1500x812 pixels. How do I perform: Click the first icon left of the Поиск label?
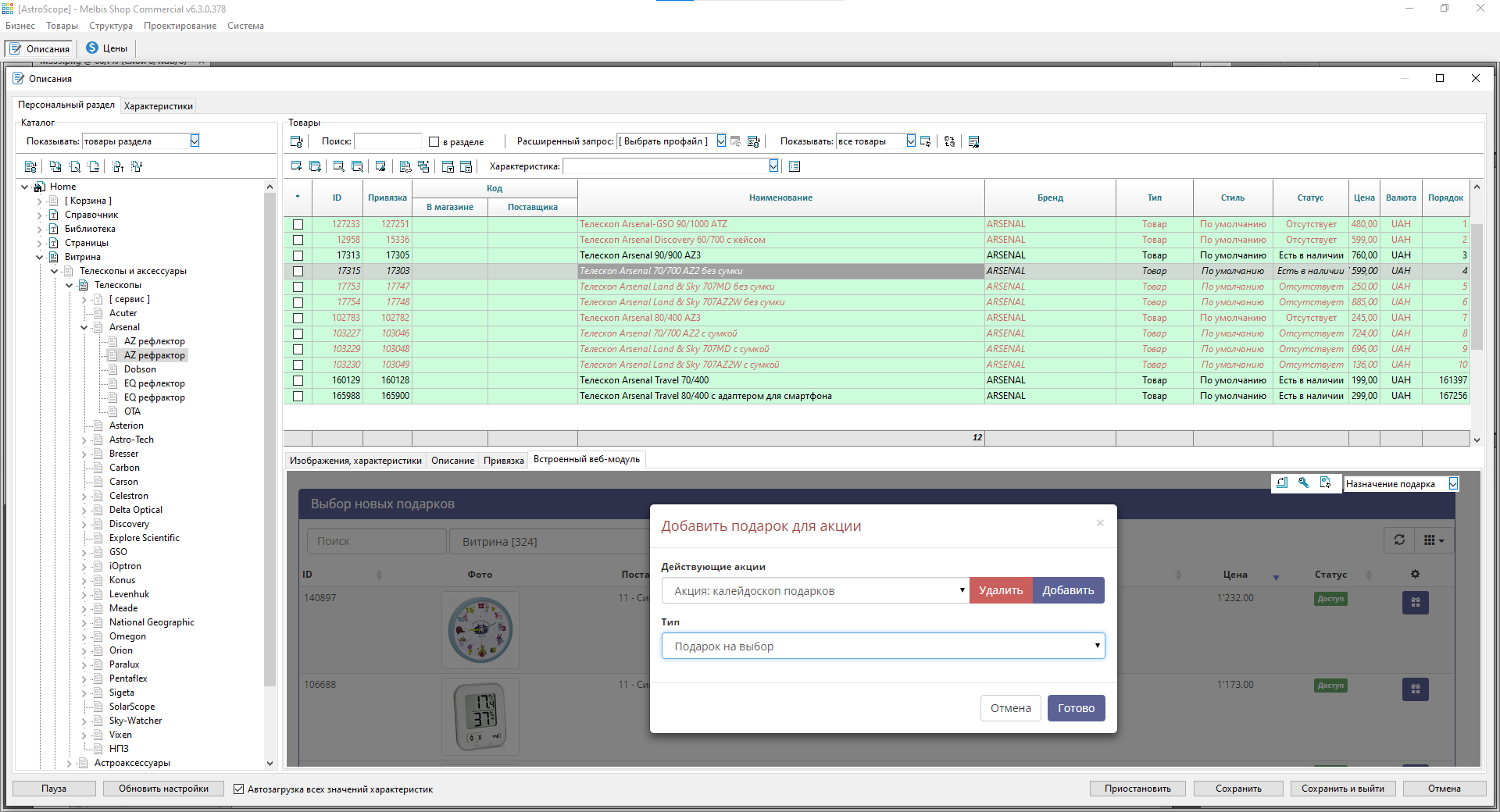[x=297, y=141]
